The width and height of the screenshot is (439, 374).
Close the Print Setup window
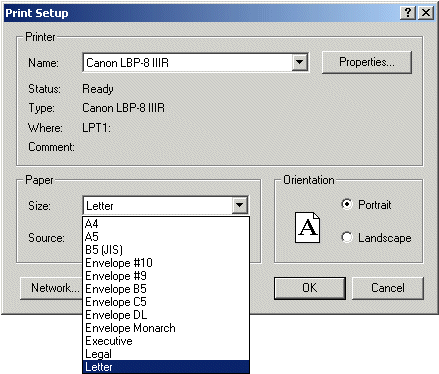426,13
